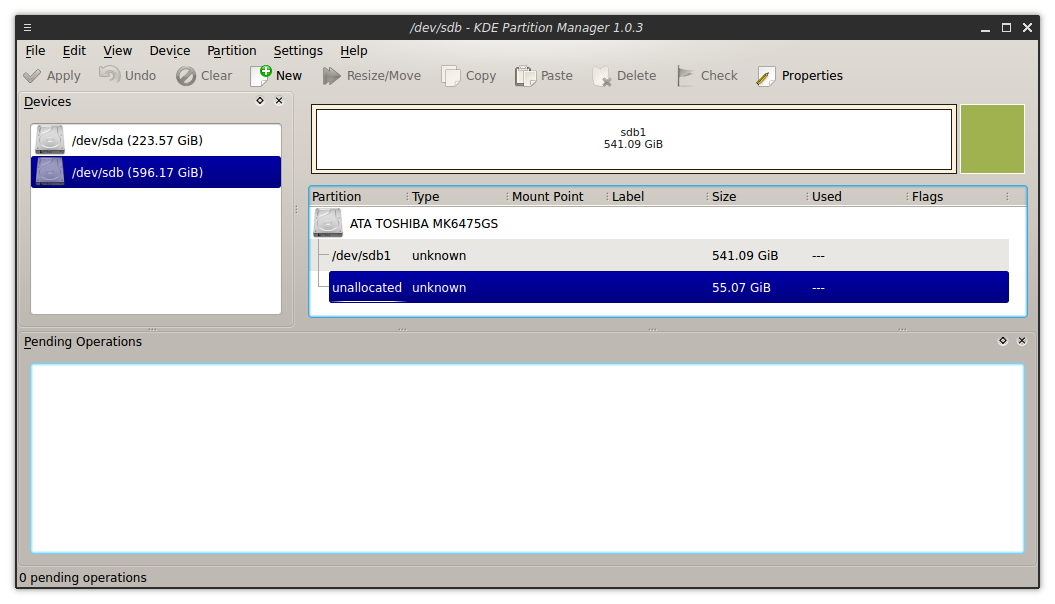Close the Pending Operations panel
Viewport: 1055px width, 604px height.
[1022, 340]
